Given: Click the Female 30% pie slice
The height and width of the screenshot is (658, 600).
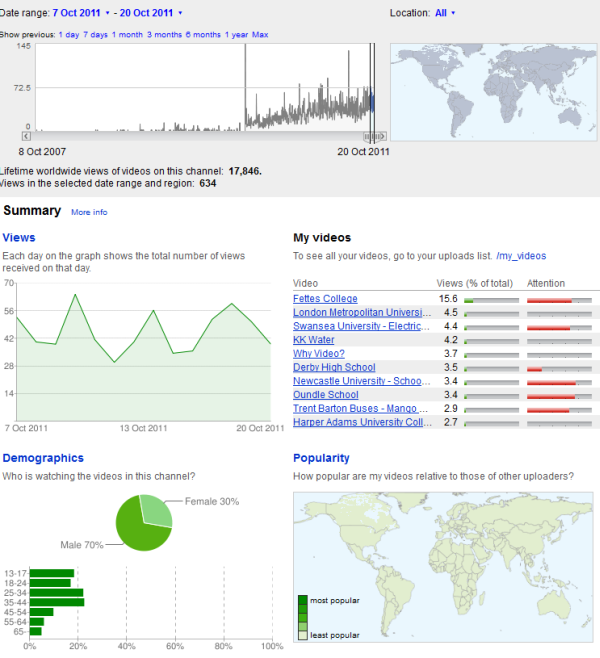Looking at the screenshot, I should [157, 509].
